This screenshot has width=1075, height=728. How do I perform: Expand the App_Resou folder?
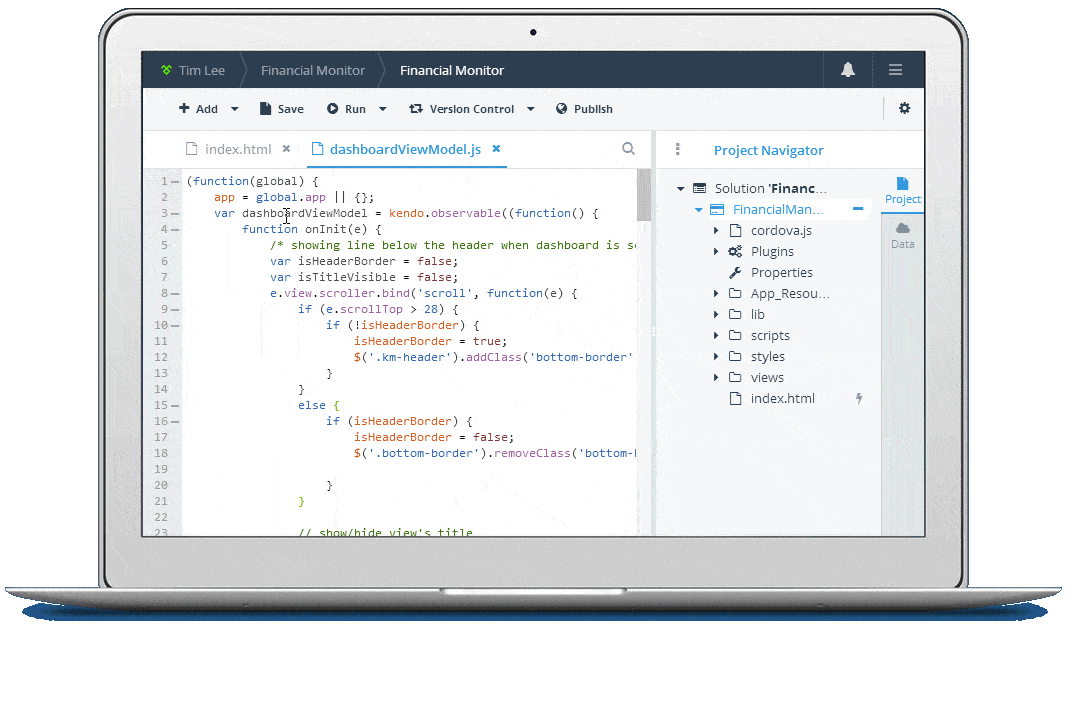pos(716,293)
